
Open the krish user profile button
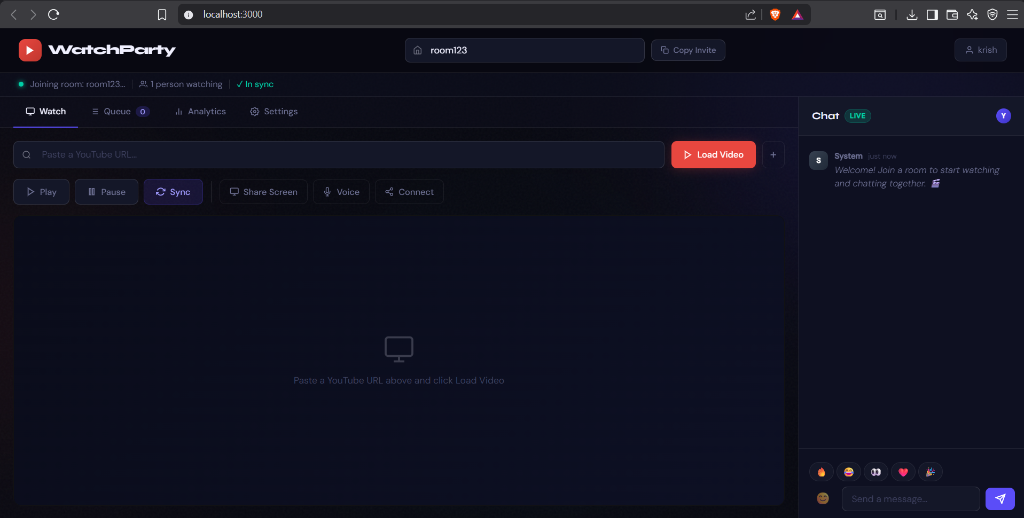980,50
